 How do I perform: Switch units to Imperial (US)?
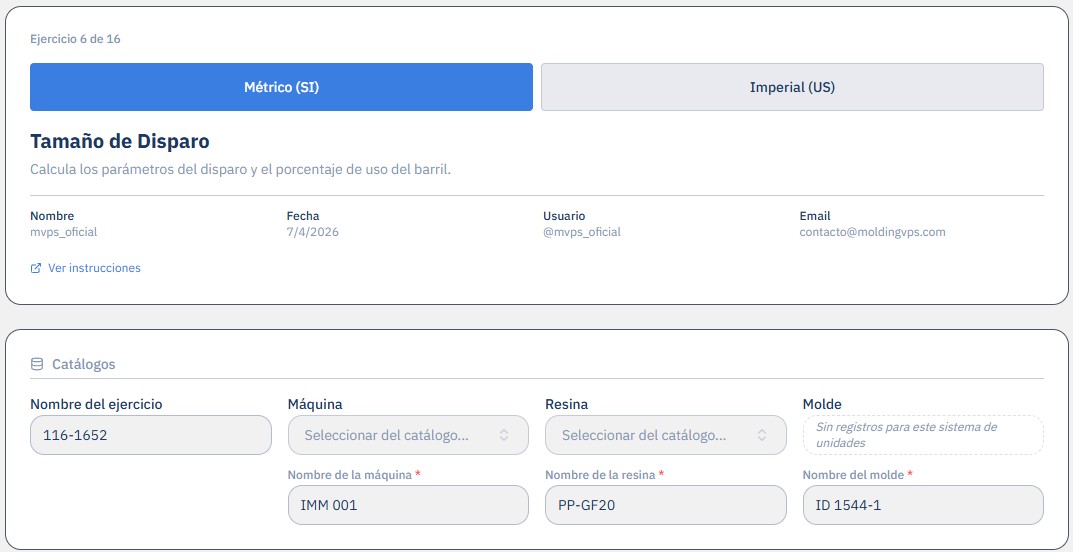coord(792,87)
